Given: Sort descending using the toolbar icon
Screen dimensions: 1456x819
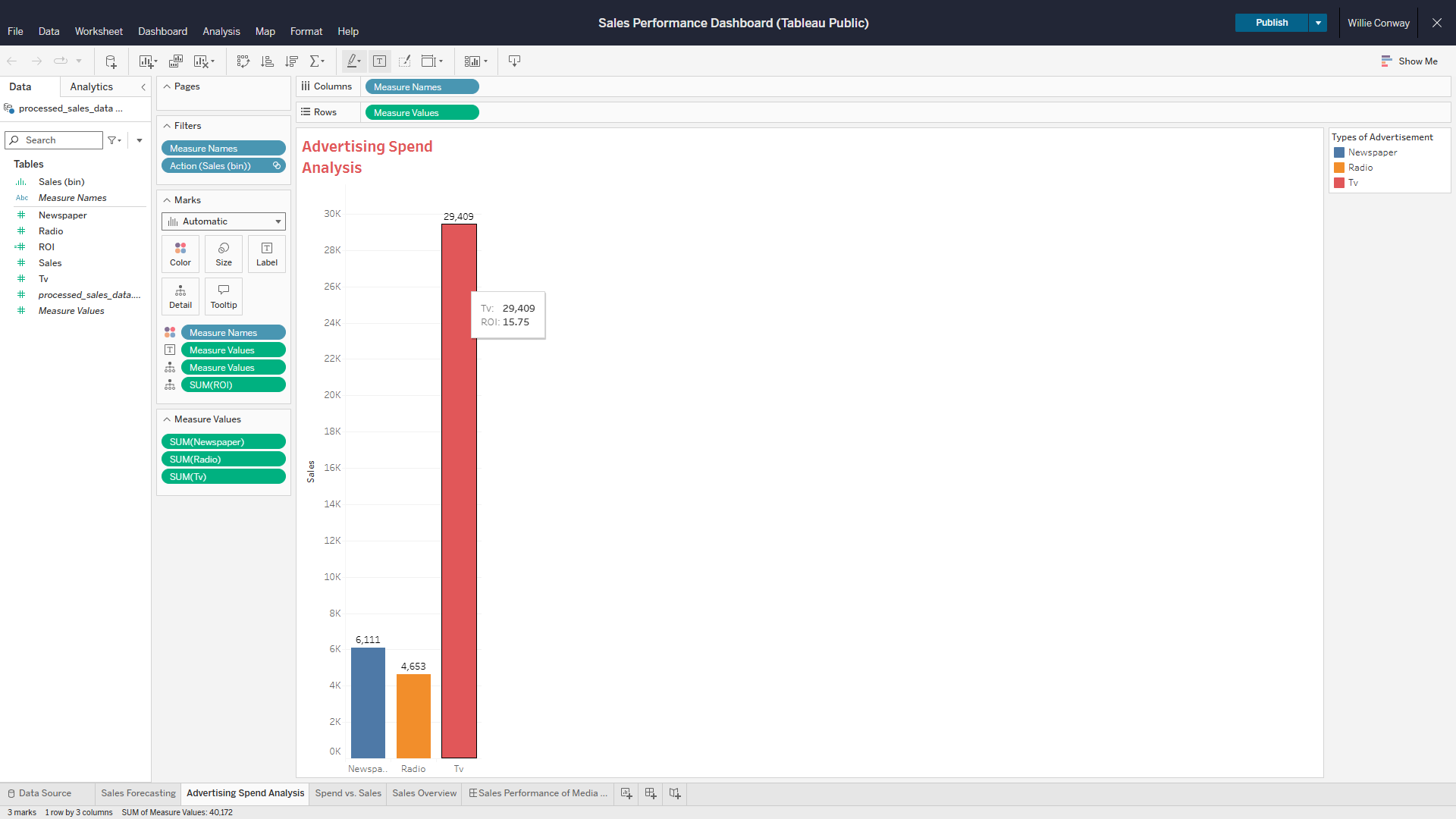Looking at the screenshot, I should click(x=291, y=61).
